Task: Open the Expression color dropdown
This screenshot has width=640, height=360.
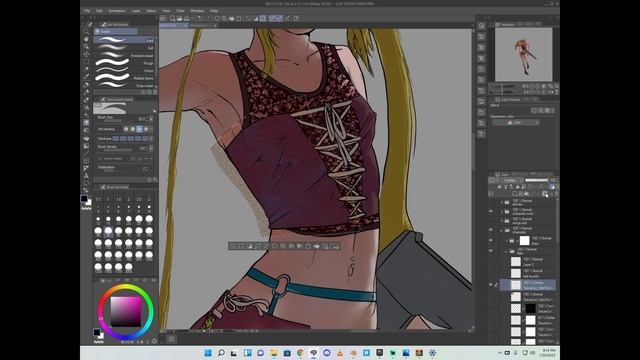Action: 516,122
